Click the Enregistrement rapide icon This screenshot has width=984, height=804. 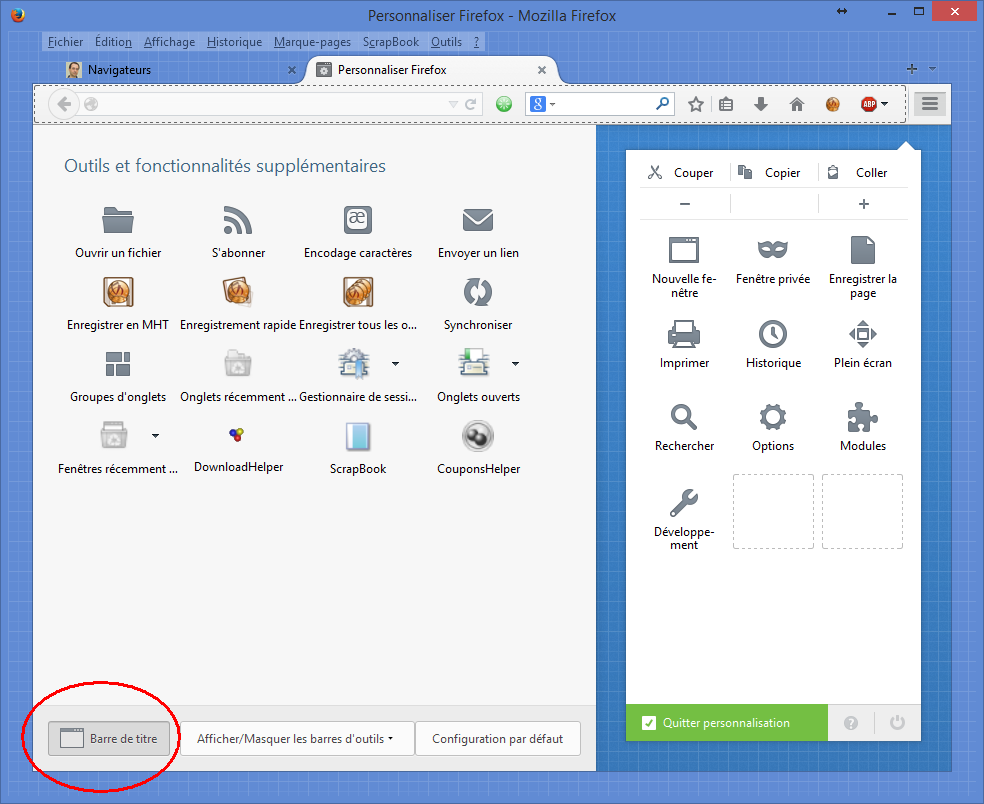(238, 292)
